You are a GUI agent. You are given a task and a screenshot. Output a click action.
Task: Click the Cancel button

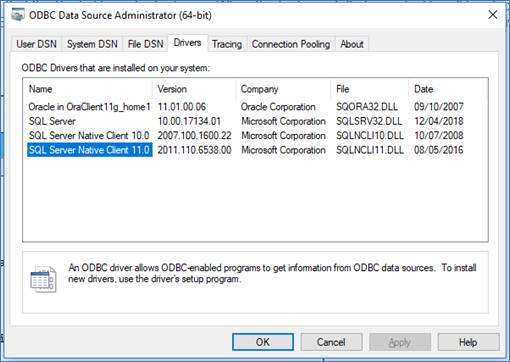[x=331, y=342]
